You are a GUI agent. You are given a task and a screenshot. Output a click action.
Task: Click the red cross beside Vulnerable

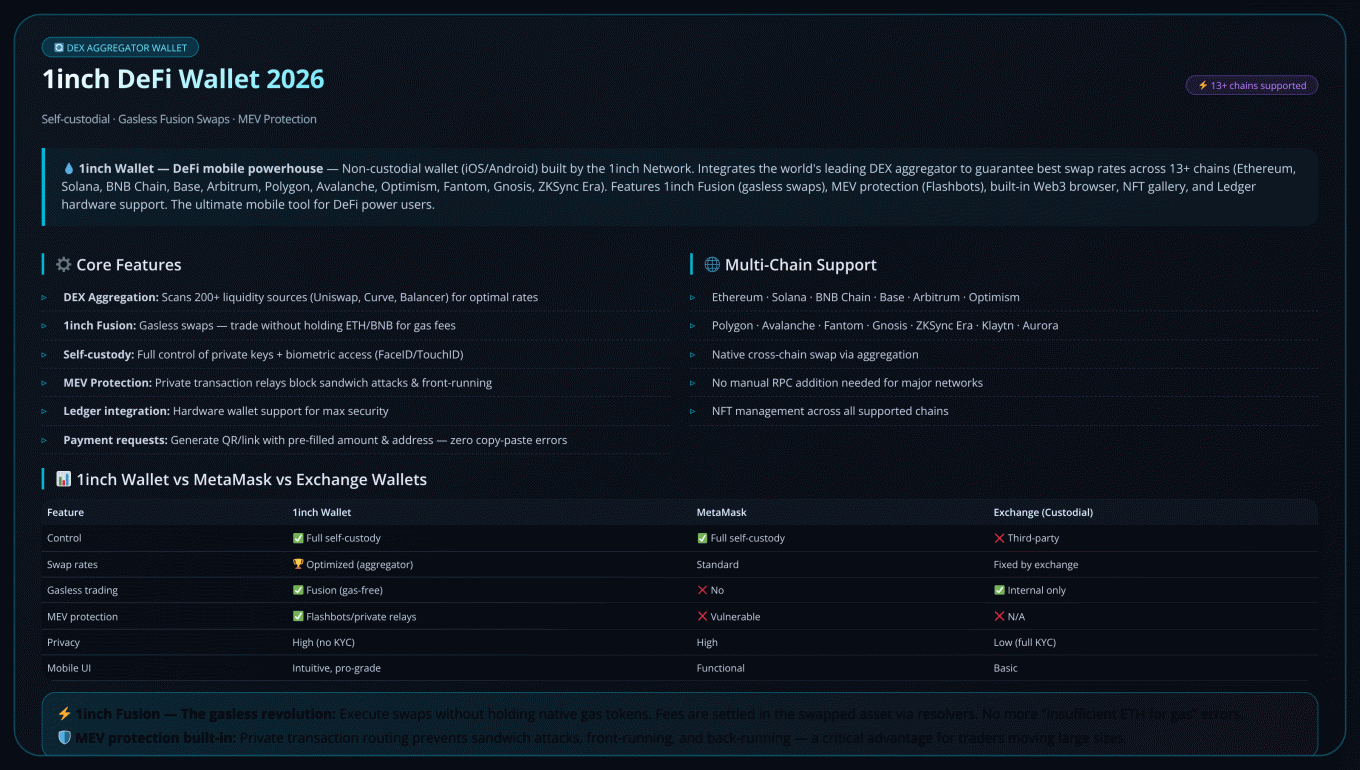702,617
